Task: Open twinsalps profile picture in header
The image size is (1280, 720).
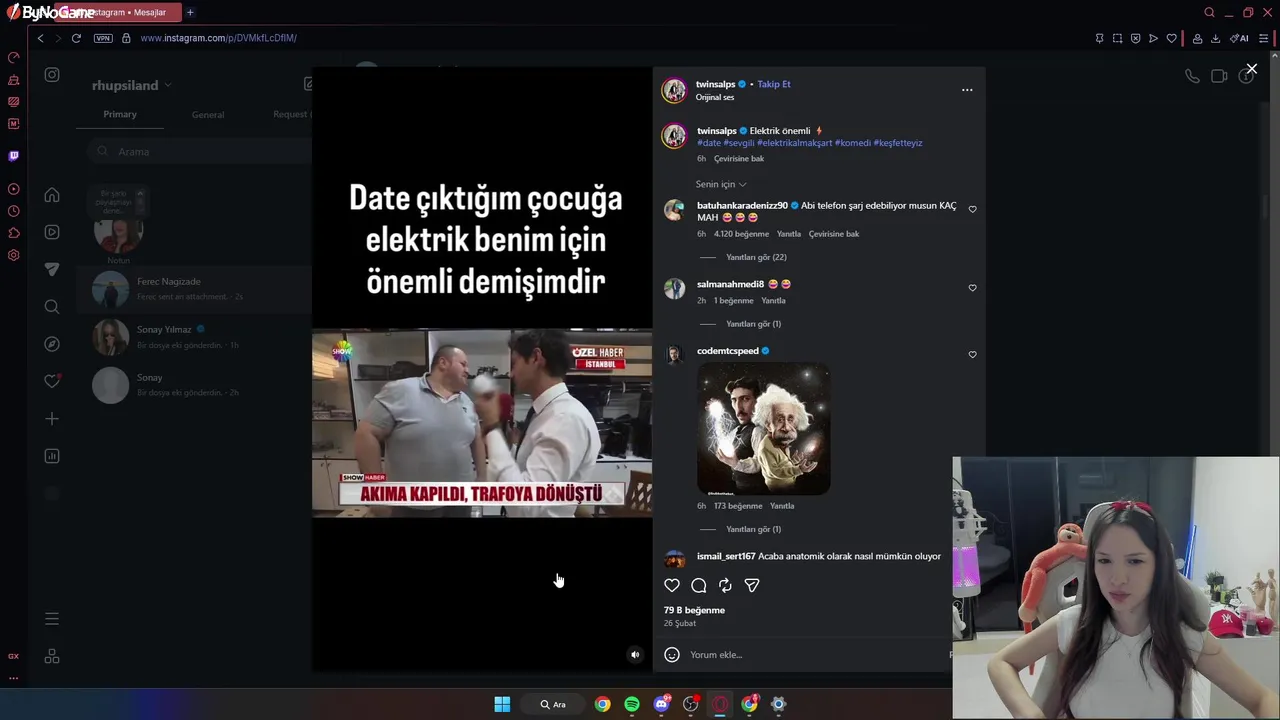Action: coord(674,90)
